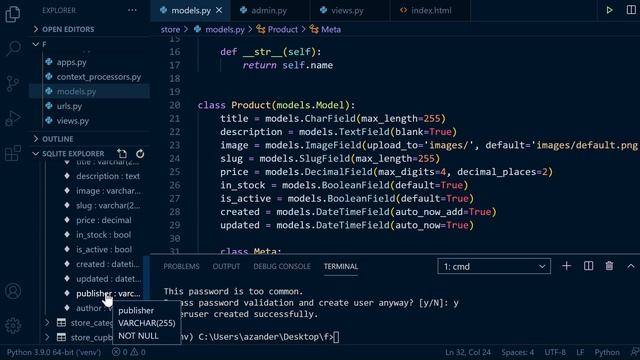Screen dimensions: 640x360
Task: Select the 'updated : datet...' column
Action: click(x=108, y=279)
